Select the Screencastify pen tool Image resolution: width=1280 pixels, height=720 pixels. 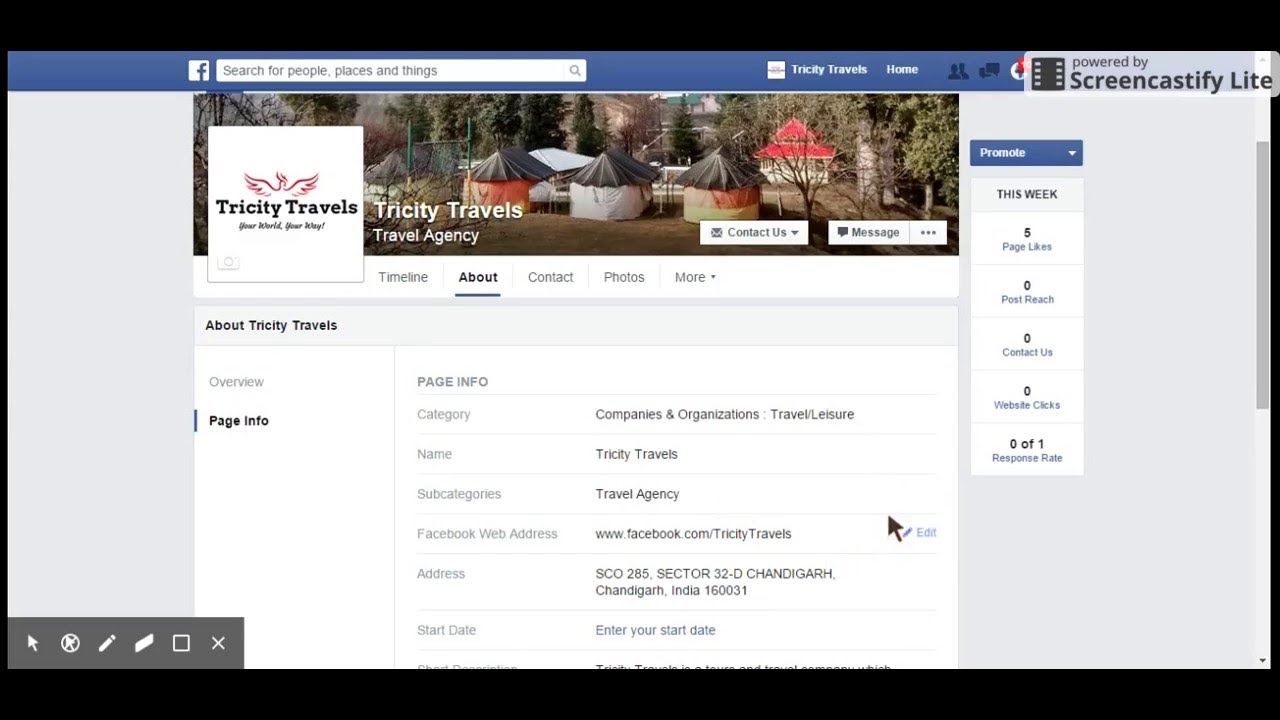pyautogui.click(x=107, y=643)
